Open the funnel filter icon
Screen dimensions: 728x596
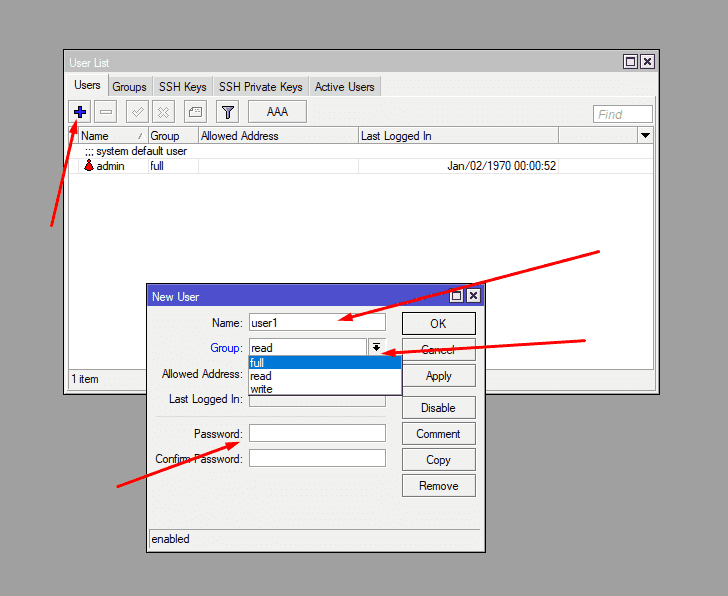[228, 112]
